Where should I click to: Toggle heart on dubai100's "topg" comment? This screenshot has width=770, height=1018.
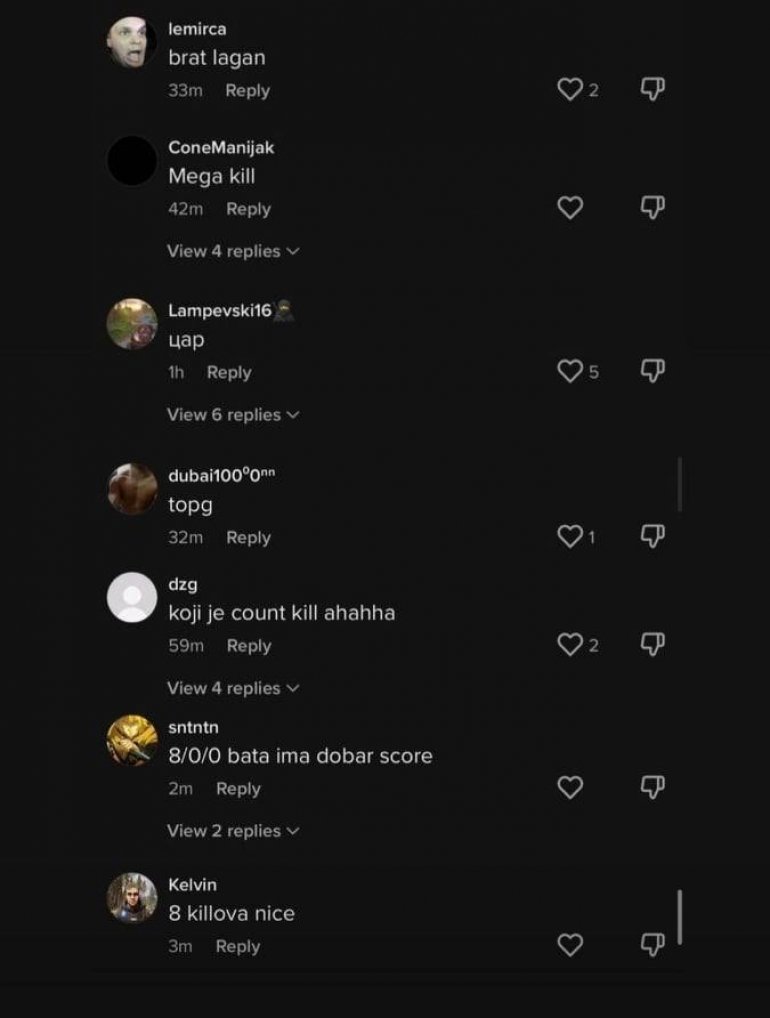[570, 536]
